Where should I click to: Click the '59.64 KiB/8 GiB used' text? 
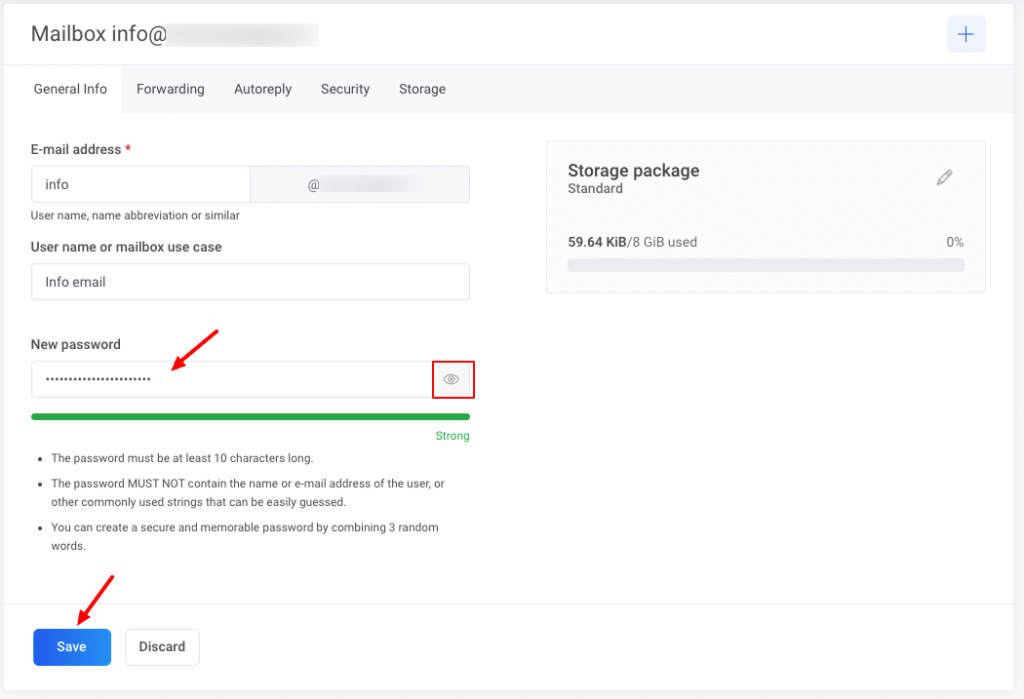coord(632,242)
